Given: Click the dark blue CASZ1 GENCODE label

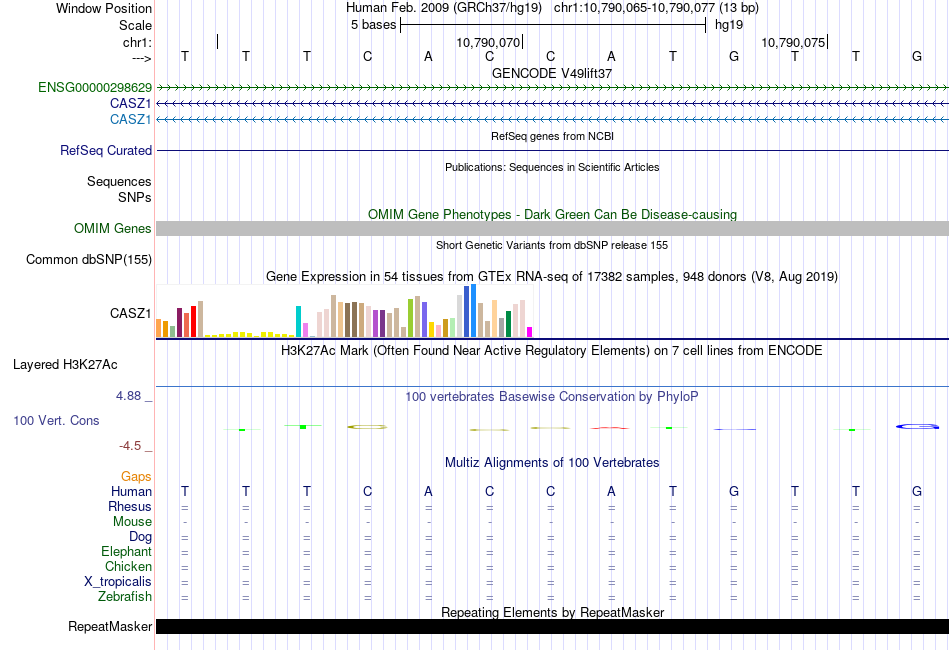Looking at the screenshot, I should coord(130,104).
